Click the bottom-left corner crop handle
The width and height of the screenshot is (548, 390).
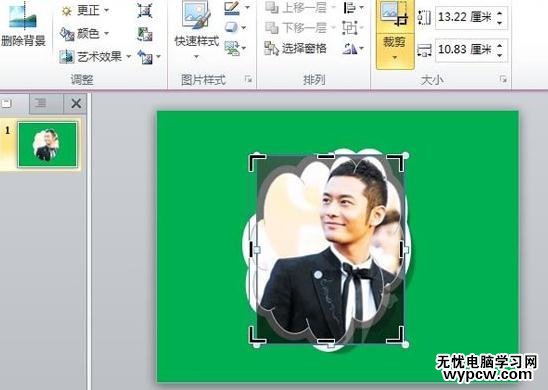pos(257,335)
